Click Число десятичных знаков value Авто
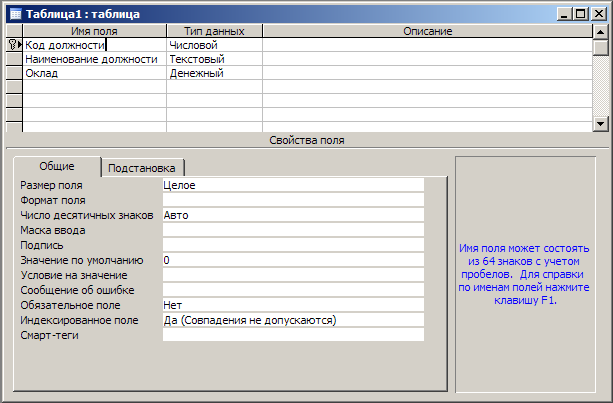The width and height of the screenshot is (613, 403). [293, 215]
